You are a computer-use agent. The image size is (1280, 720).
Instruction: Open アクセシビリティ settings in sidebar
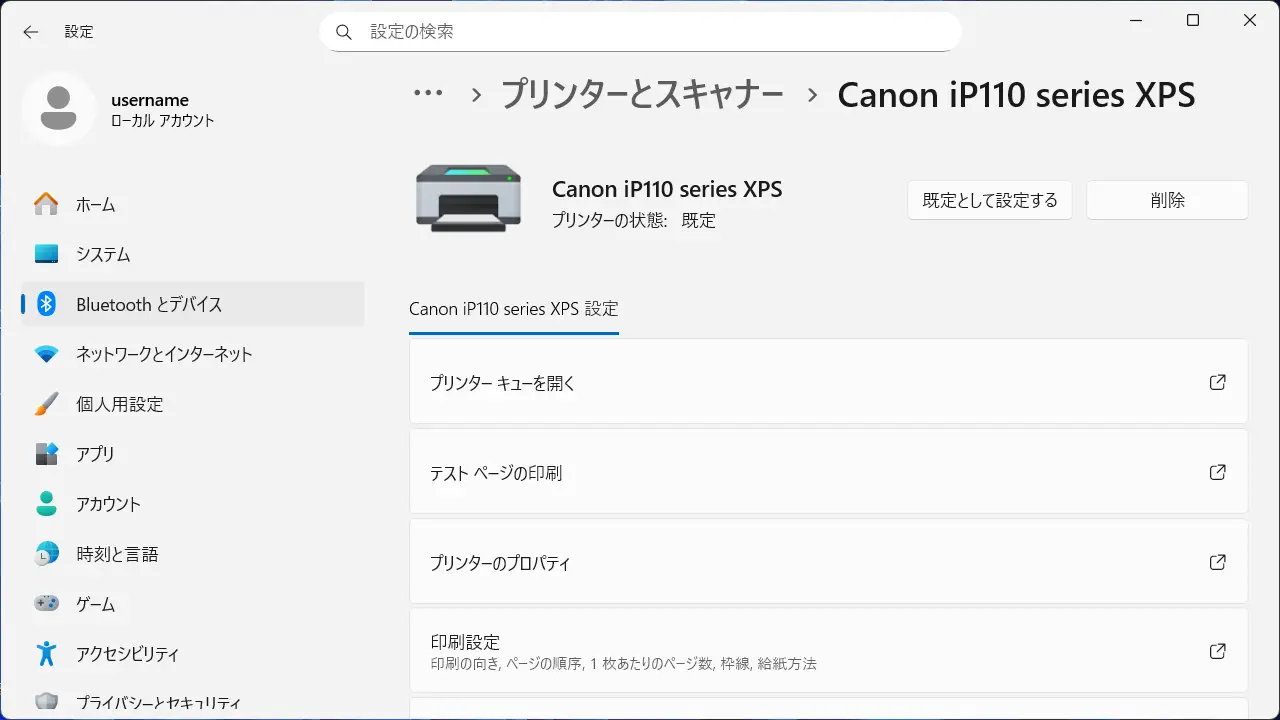click(127, 655)
